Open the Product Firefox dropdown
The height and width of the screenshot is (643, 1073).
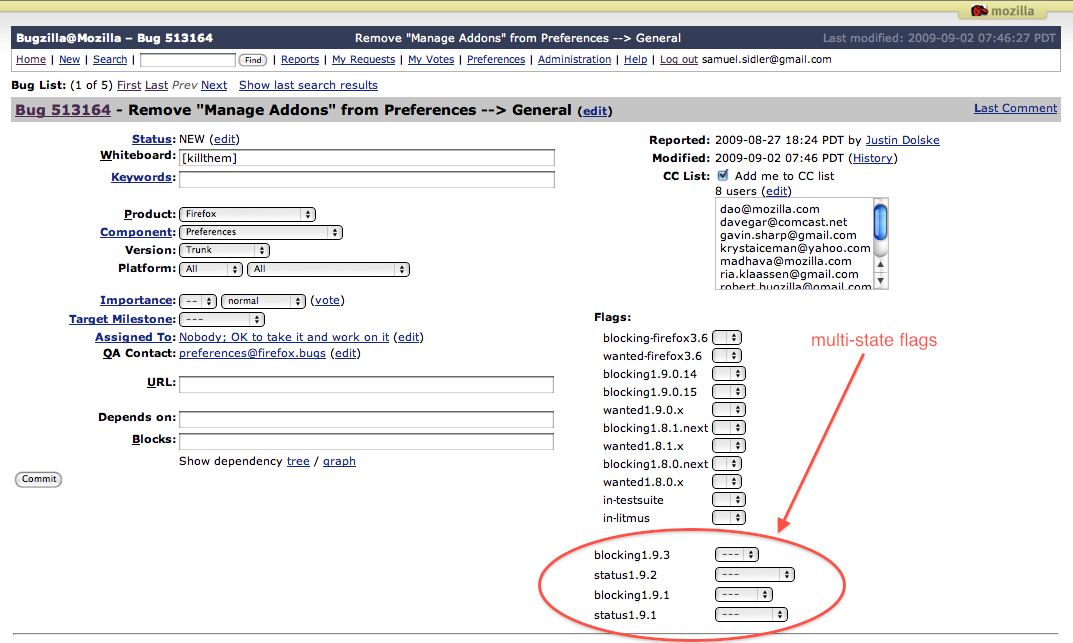(247, 214)
